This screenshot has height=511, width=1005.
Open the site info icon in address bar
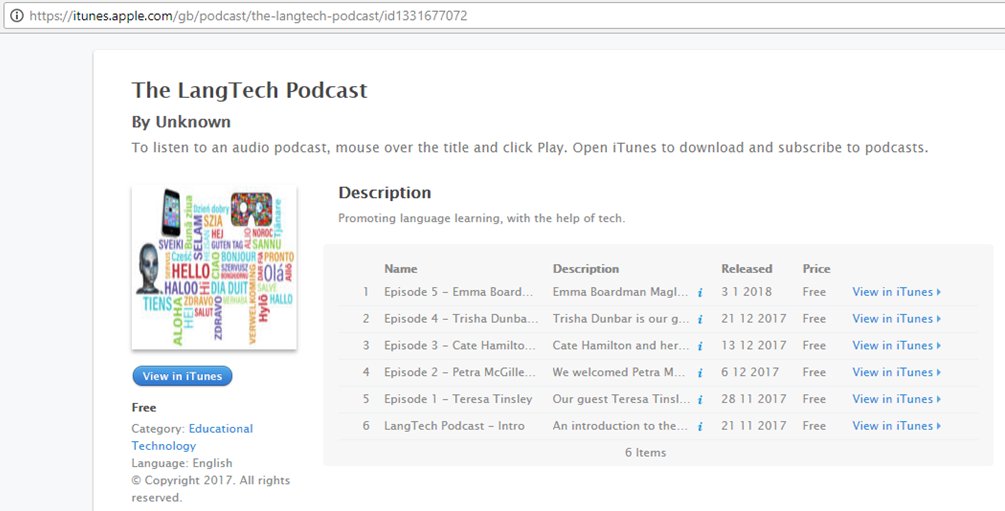[17, 15]
